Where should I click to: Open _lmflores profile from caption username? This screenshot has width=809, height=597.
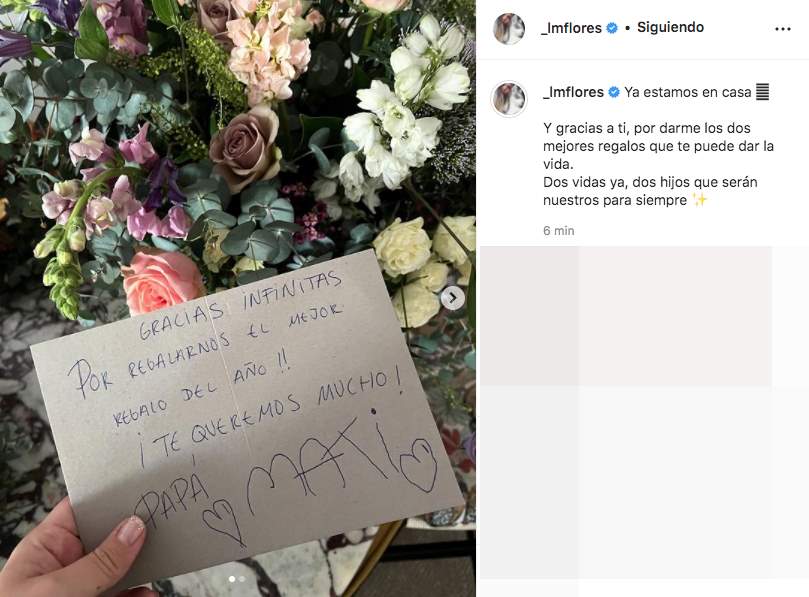[x=573, y=92]
